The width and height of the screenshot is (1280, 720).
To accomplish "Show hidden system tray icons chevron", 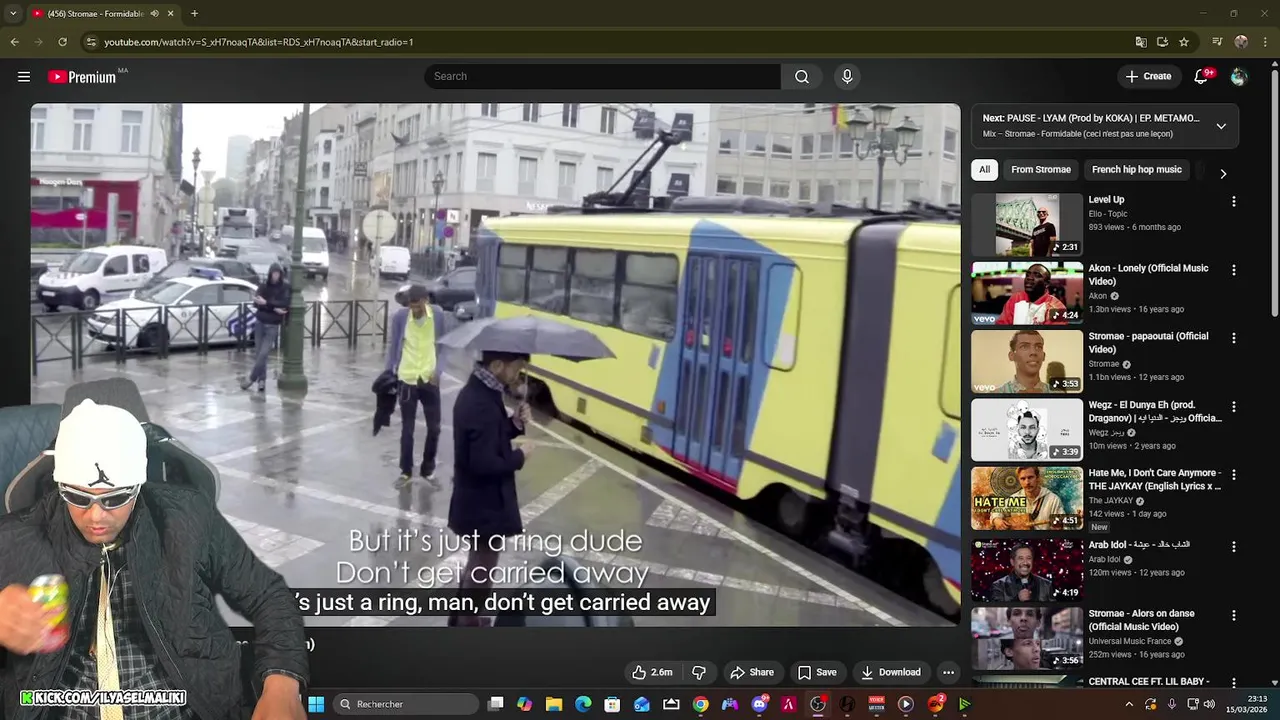I will point(1129,705).
